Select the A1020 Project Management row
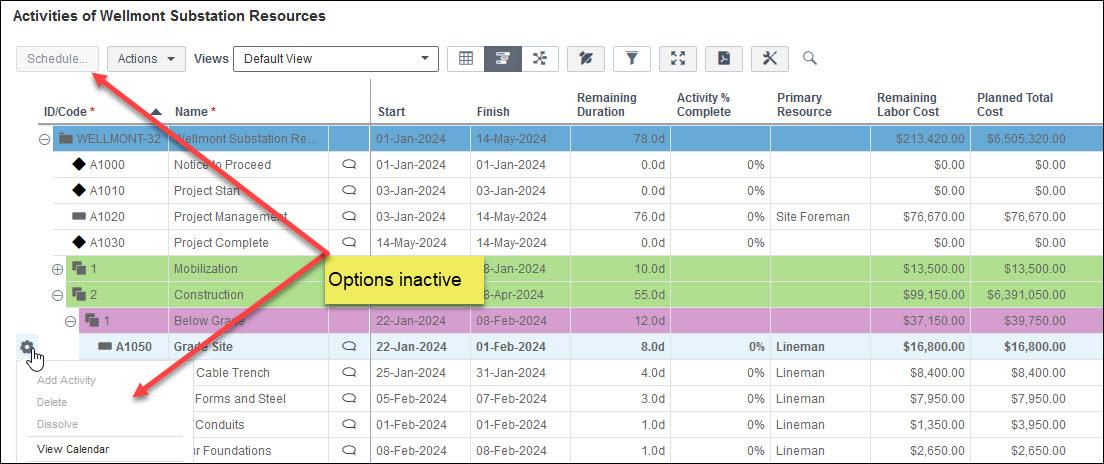1104x464 pixels. [x=230, y=217]
